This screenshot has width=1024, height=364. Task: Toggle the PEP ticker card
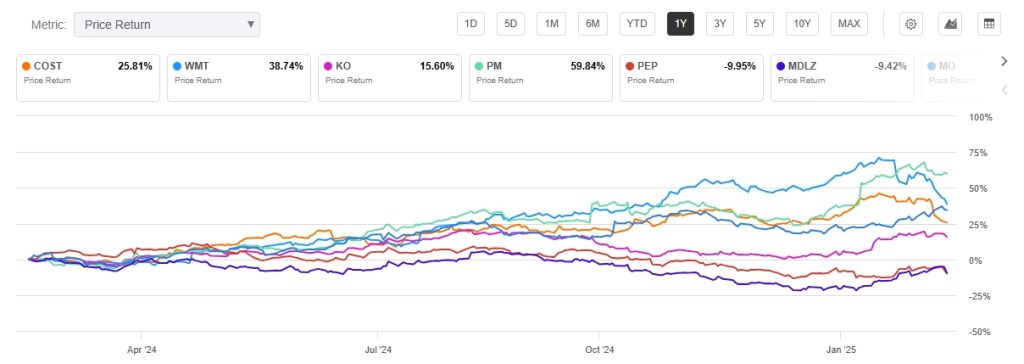[x=692, y=78]
